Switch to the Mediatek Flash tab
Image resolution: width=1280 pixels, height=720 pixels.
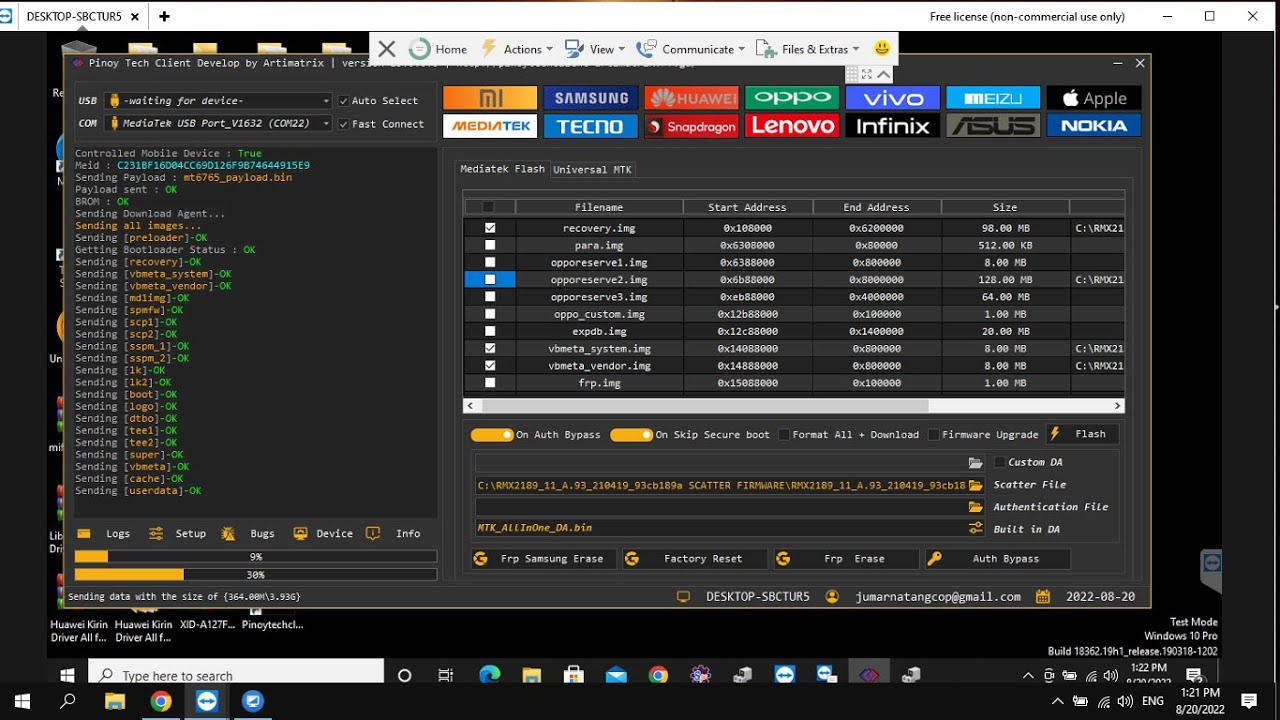pos(503,169)
